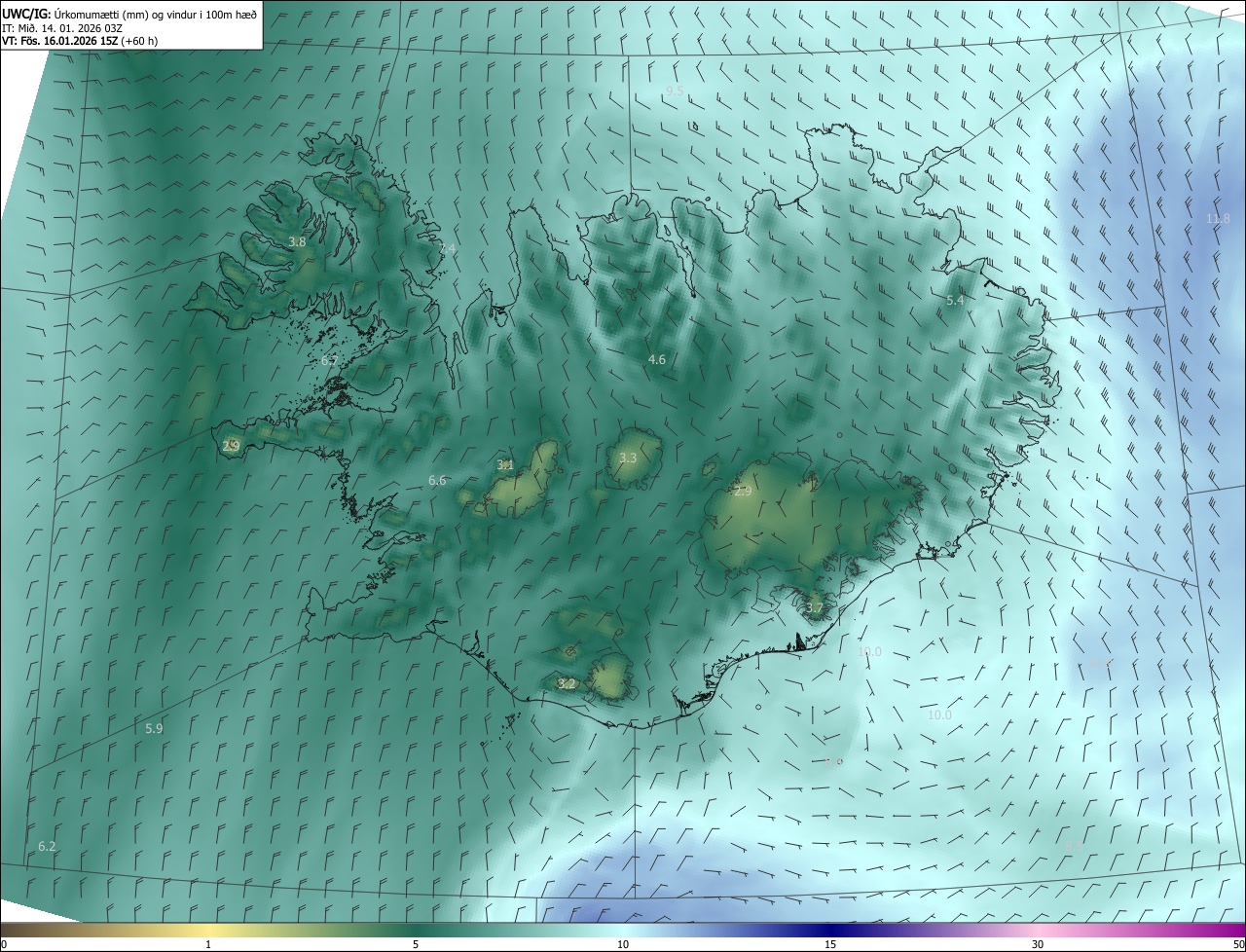1246x952 pixels.
Task: Click the 5.9 value over the ocean
Action: (x=154, y=728)
